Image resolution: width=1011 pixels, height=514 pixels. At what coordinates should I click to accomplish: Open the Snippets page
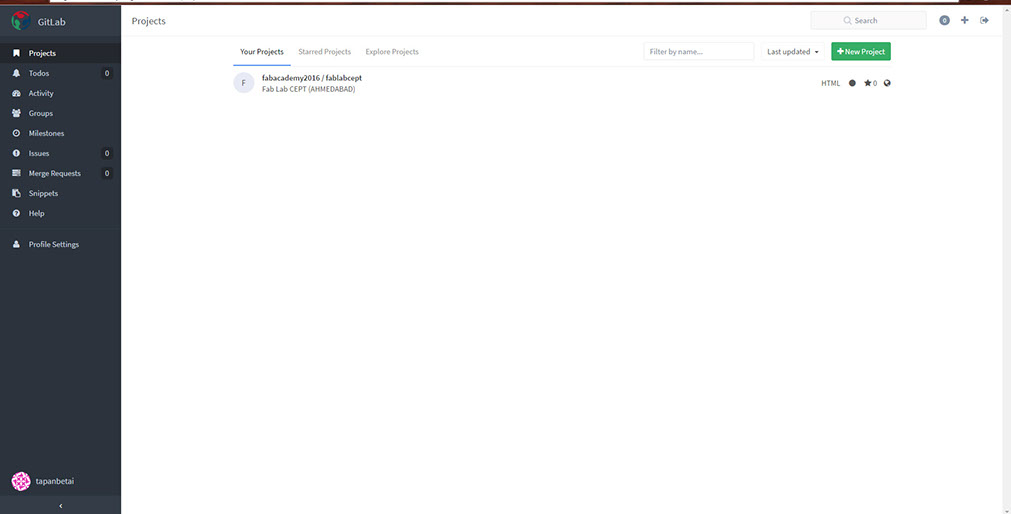[x=60, y=193]
